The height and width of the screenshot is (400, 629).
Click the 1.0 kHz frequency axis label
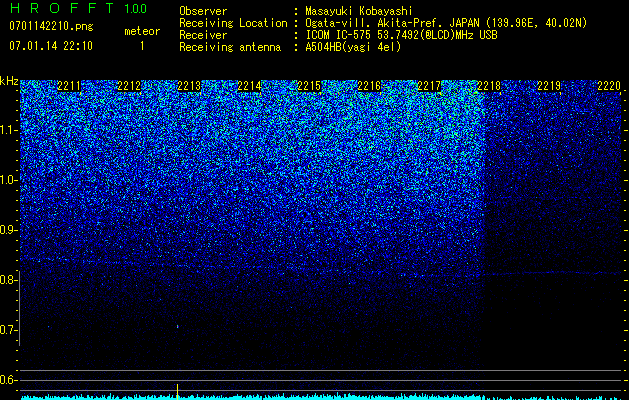click(x=8, y=180)
